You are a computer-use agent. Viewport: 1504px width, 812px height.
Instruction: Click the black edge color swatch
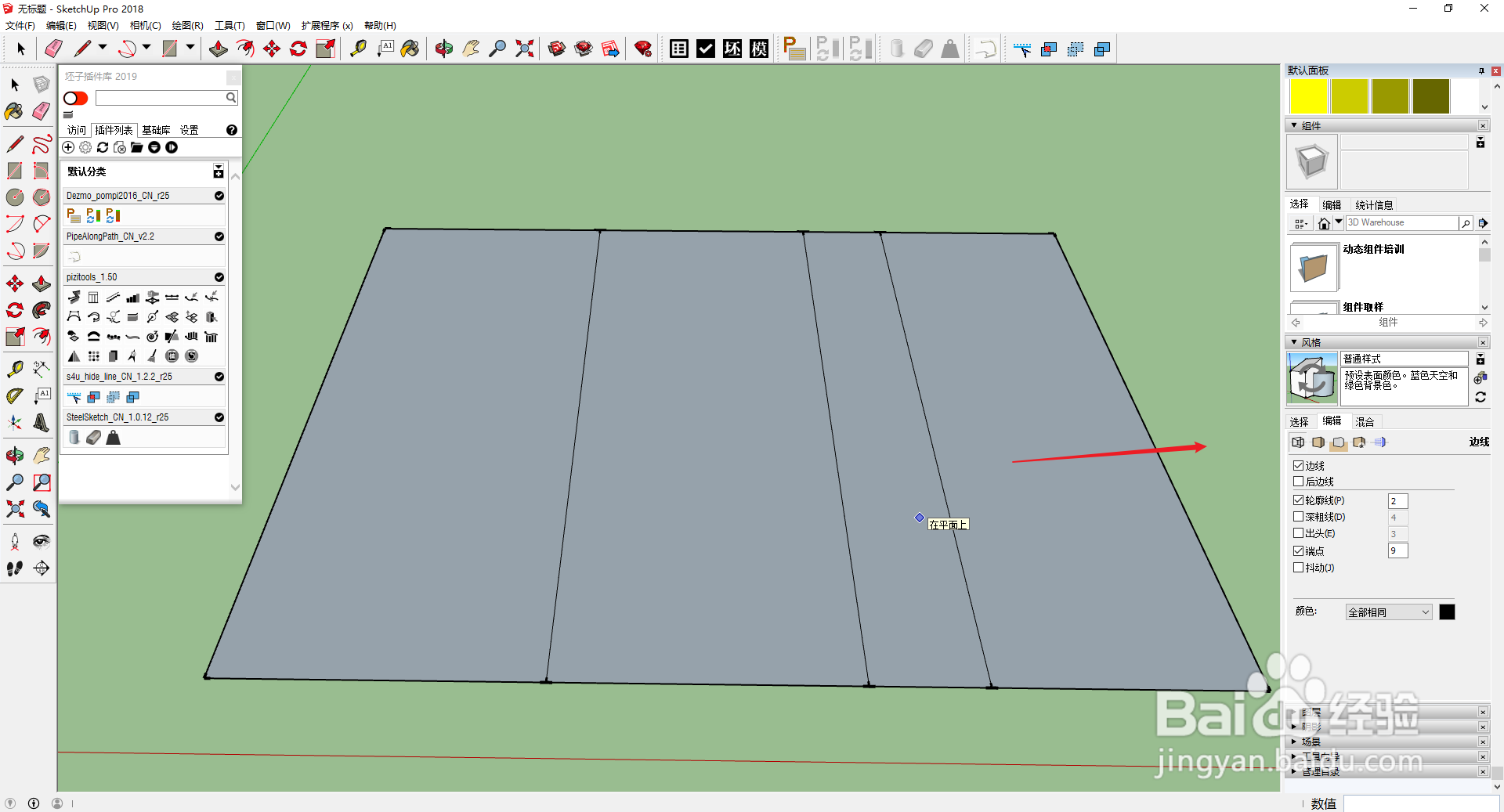pos(1447,612)
